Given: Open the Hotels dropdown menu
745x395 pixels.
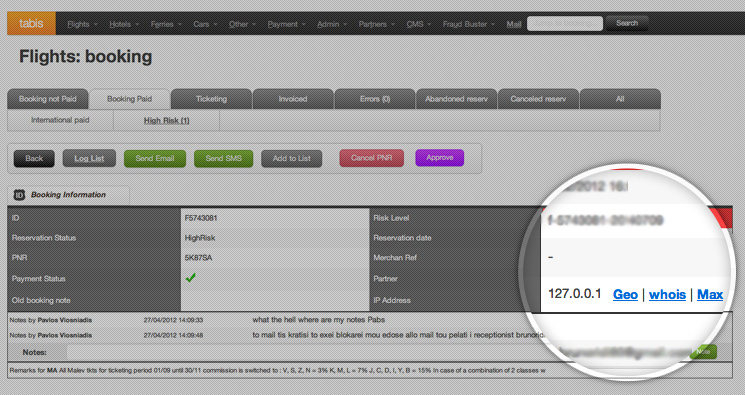Looking at the screenshot, I should 124,24.
